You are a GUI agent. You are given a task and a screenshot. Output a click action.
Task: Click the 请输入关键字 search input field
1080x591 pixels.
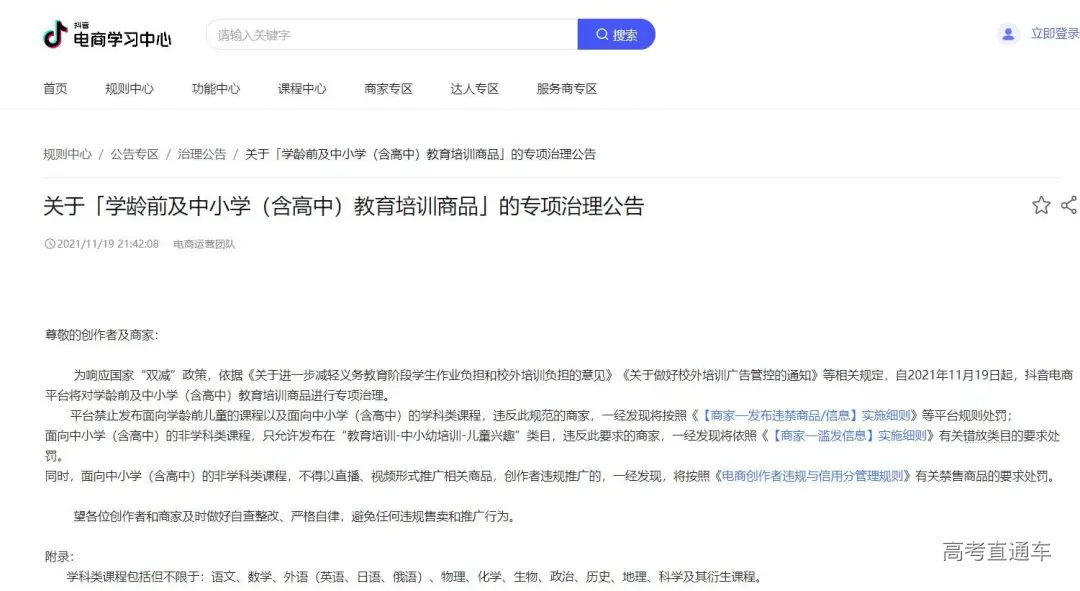click(x=390, y=33)
